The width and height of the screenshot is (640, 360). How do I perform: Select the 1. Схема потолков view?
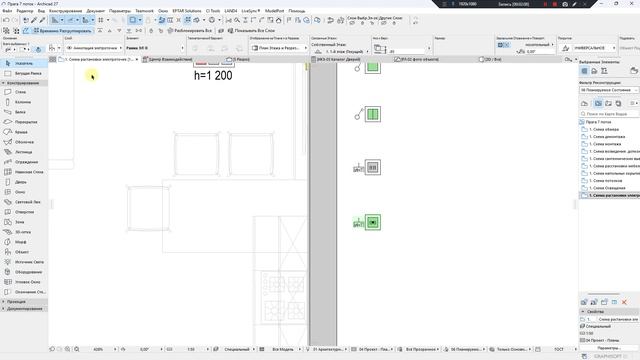[606, 181]
